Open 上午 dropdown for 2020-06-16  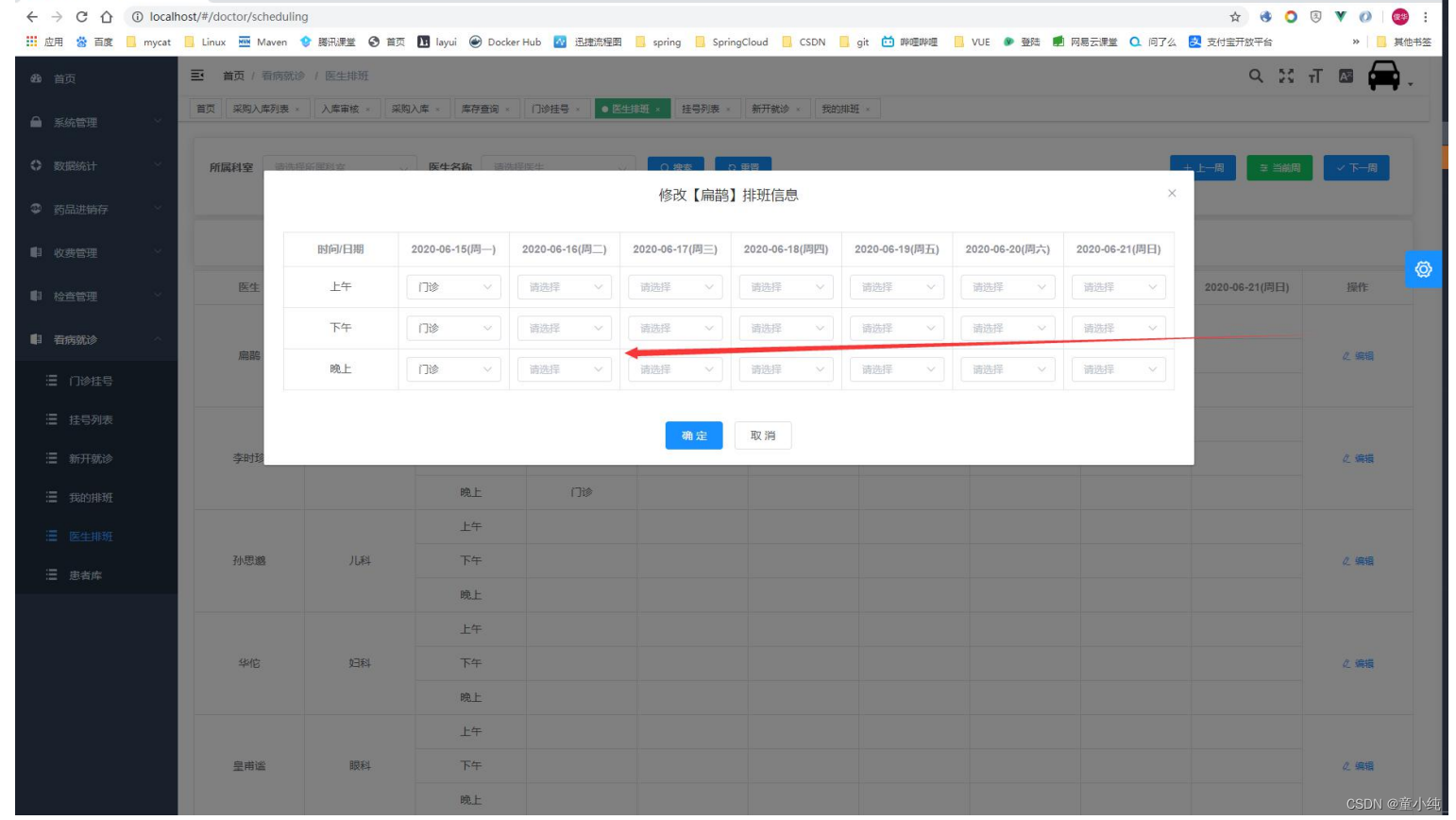click(565, 287)
